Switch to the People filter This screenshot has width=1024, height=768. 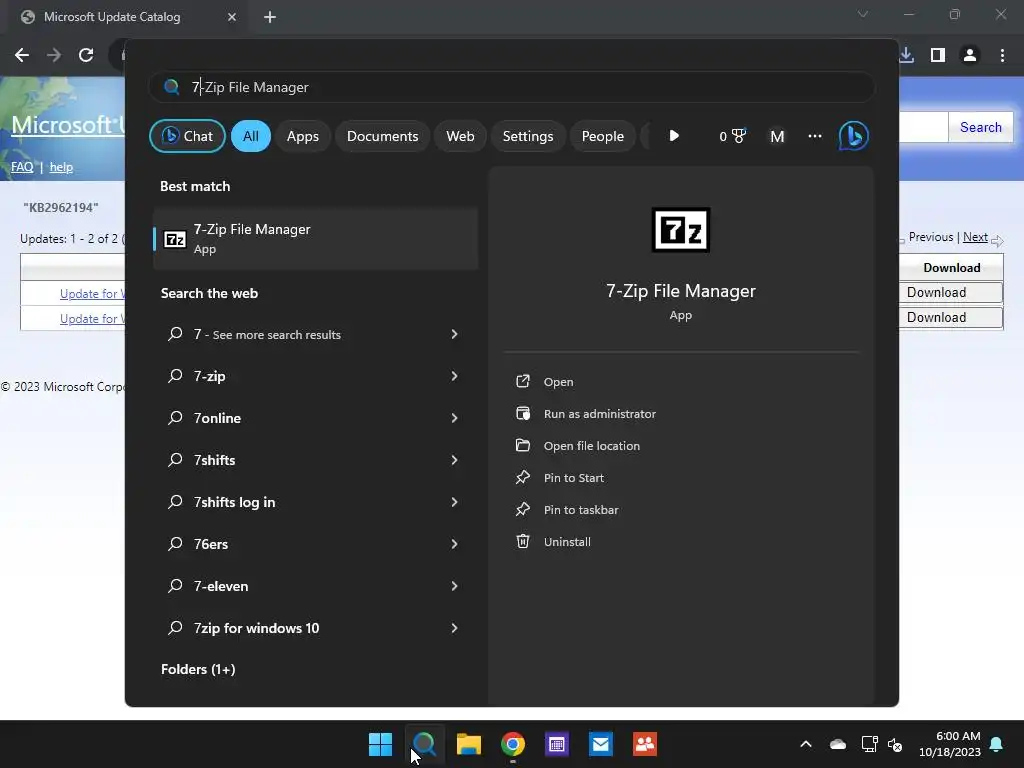tap(602, 136)
